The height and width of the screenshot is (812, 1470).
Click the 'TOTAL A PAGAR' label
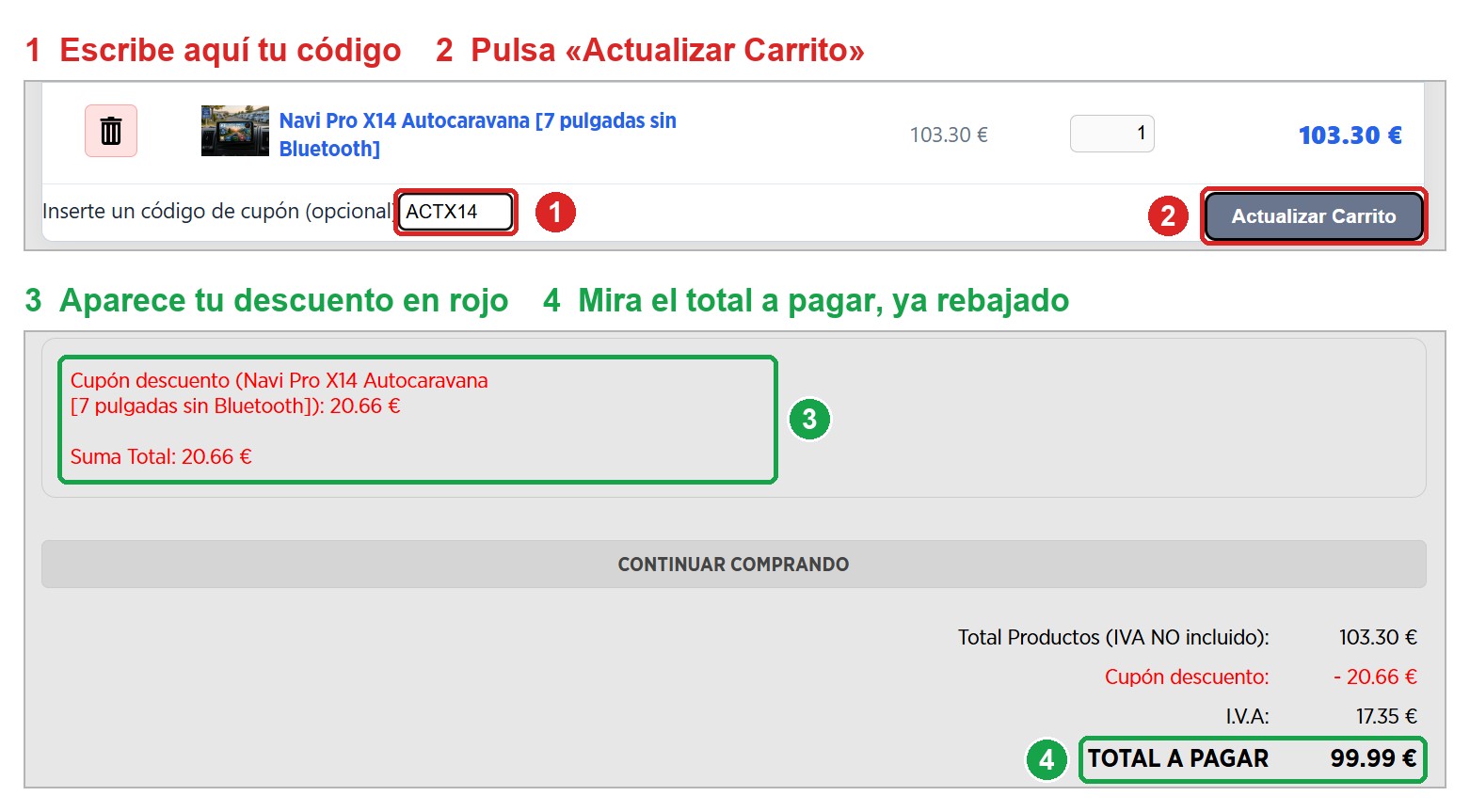point(1178,759)
